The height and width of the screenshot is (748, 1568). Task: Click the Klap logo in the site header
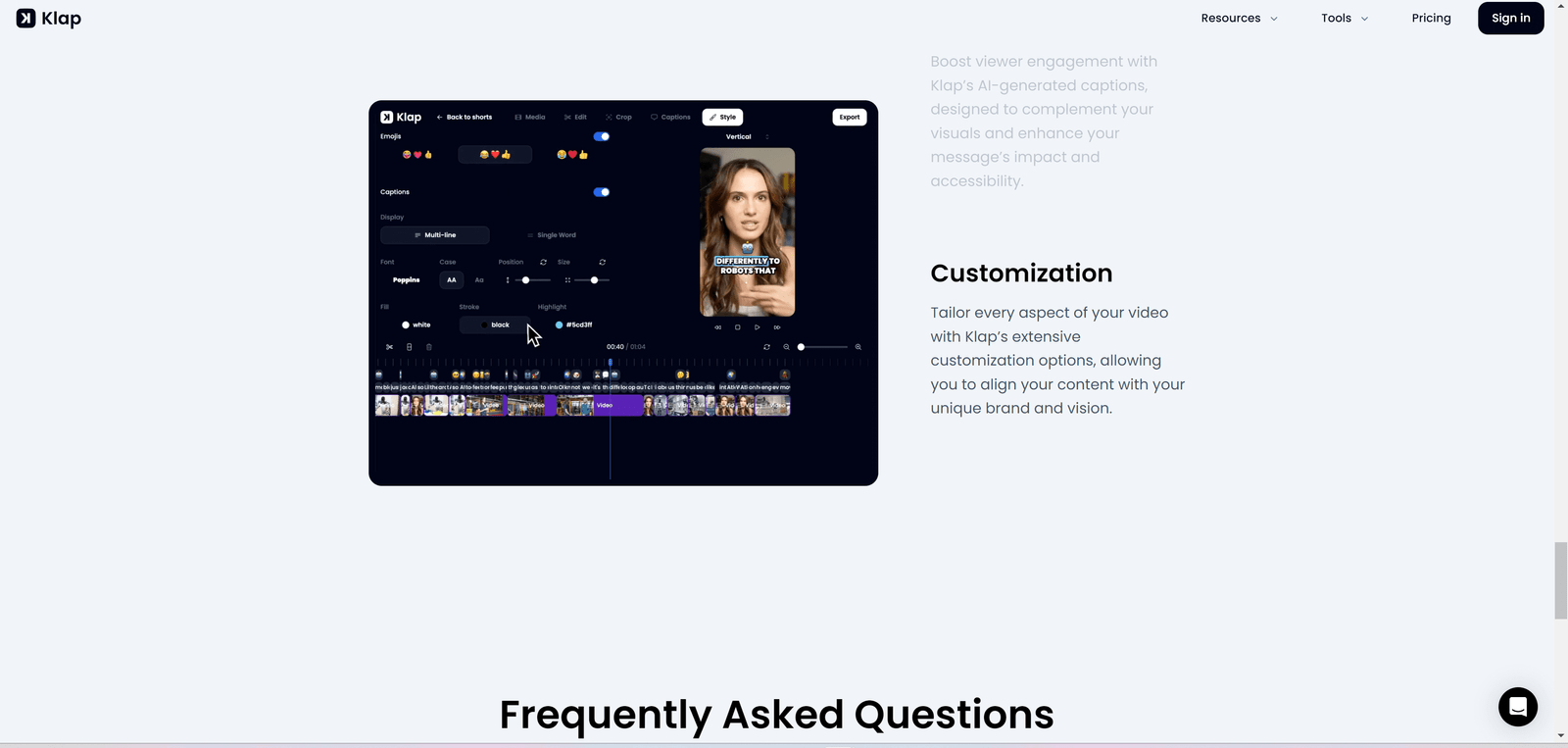49,19
